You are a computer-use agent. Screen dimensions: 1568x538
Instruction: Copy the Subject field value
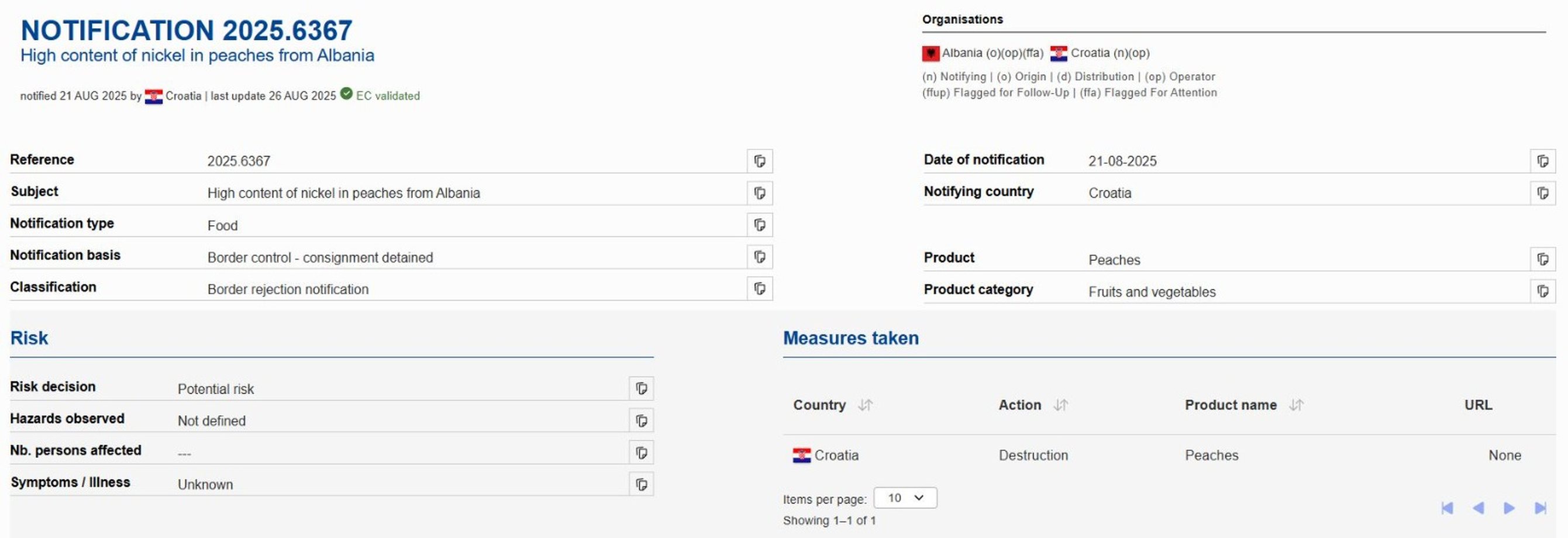click(760, 193)
